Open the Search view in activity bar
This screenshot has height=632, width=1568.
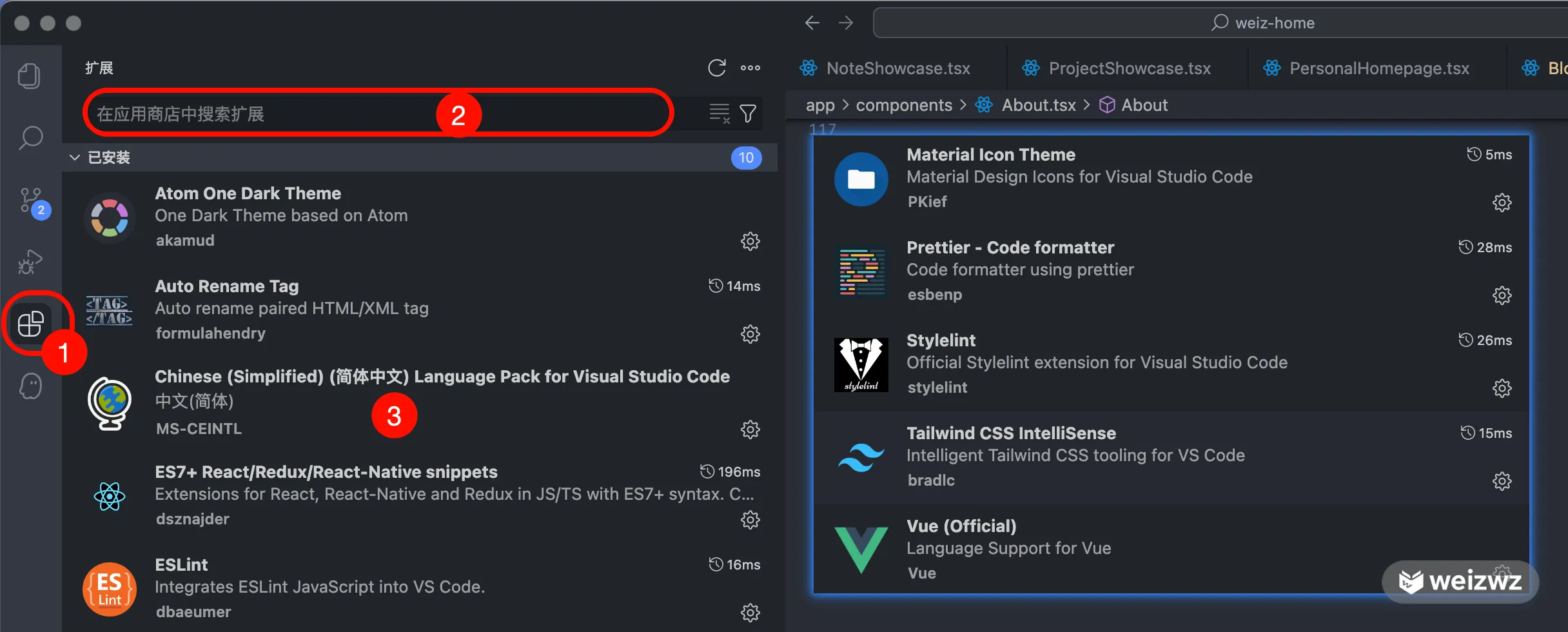point(30,137)
